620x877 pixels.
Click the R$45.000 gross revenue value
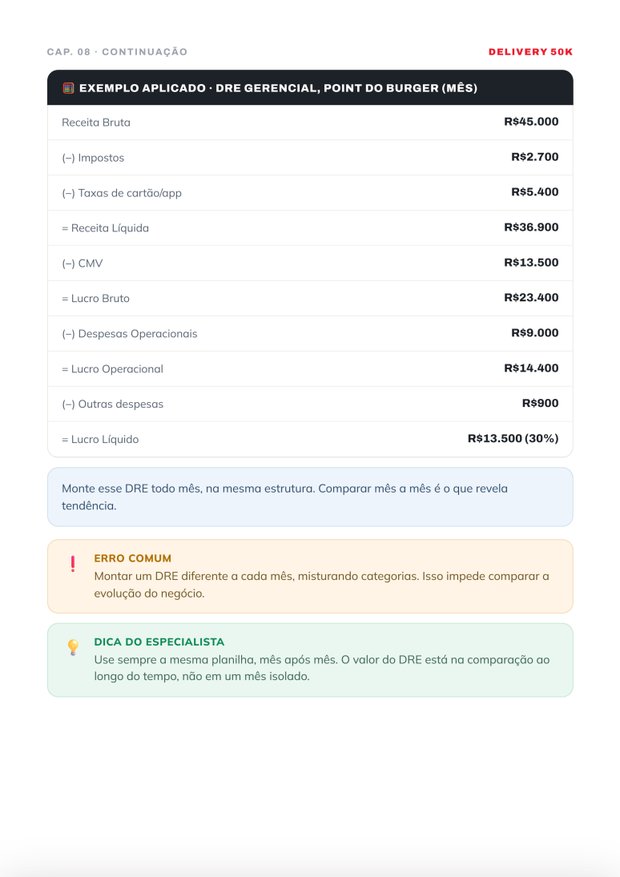(x=531, y=121)
